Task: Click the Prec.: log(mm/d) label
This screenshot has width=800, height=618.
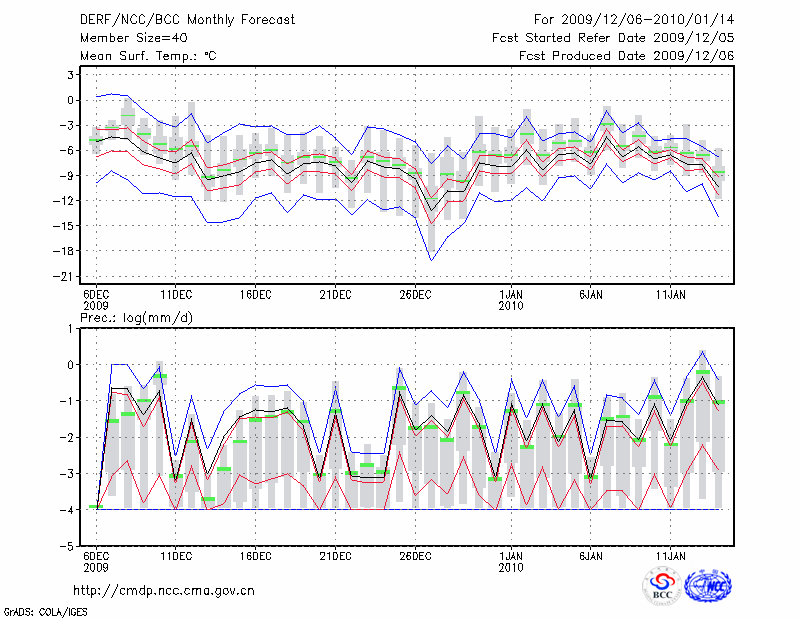Action: click(137, 318)
